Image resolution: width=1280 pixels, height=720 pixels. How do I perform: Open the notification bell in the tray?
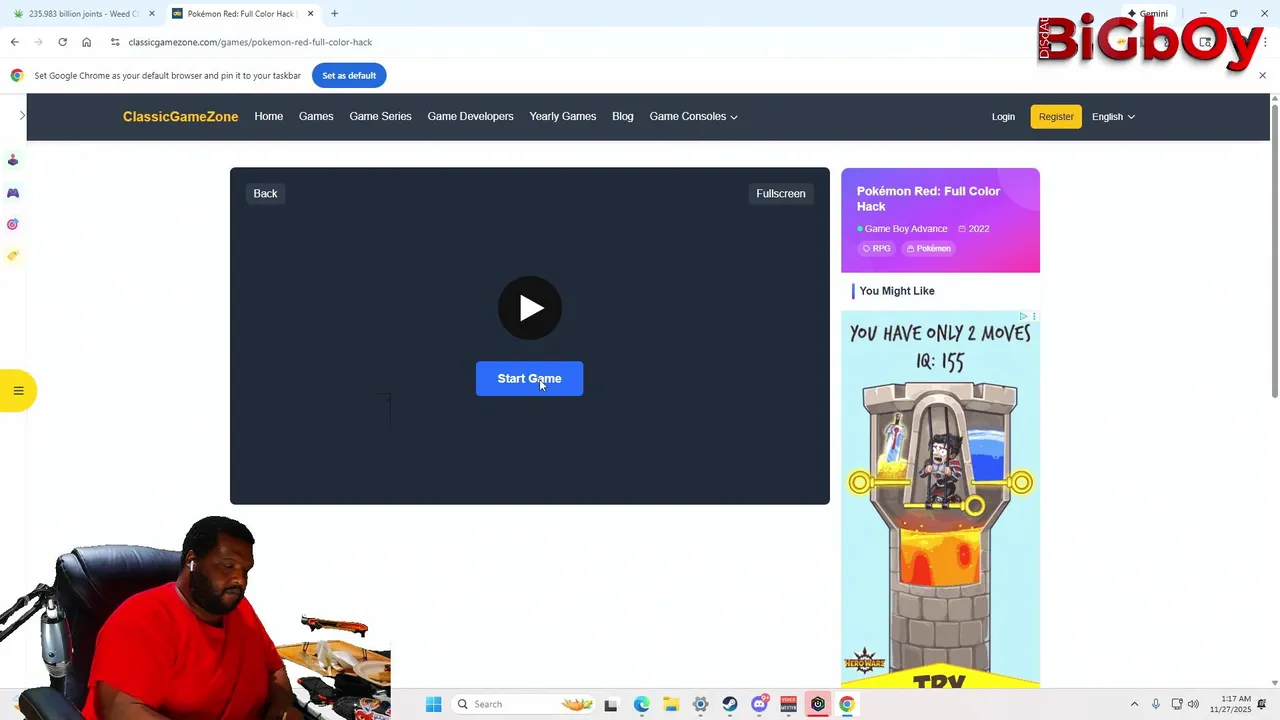[x=1262, y=704]
